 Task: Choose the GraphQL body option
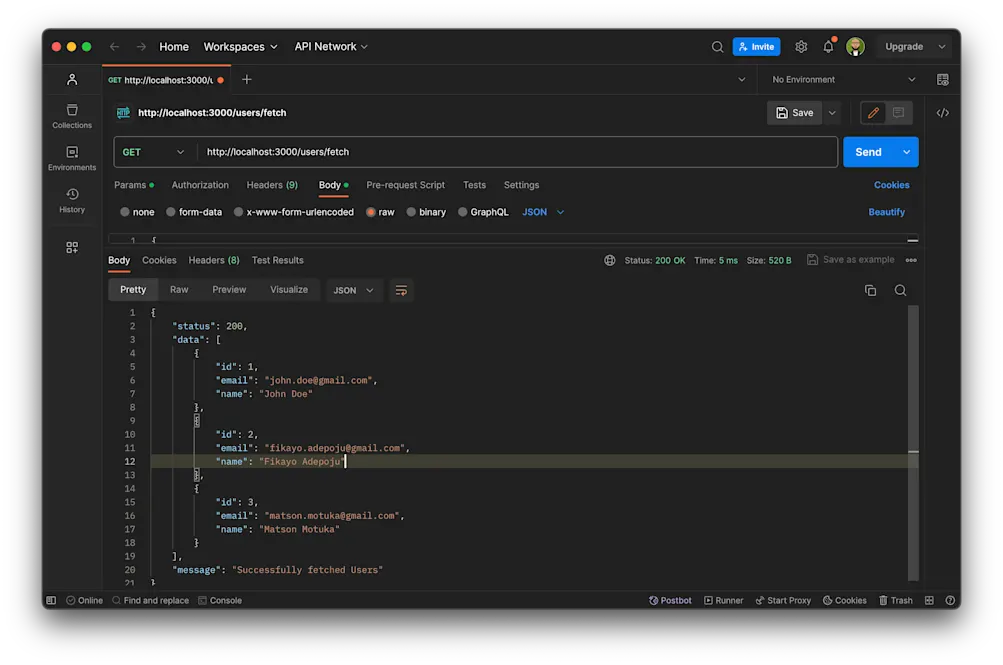pyautogui.click(x=483, y=212)
